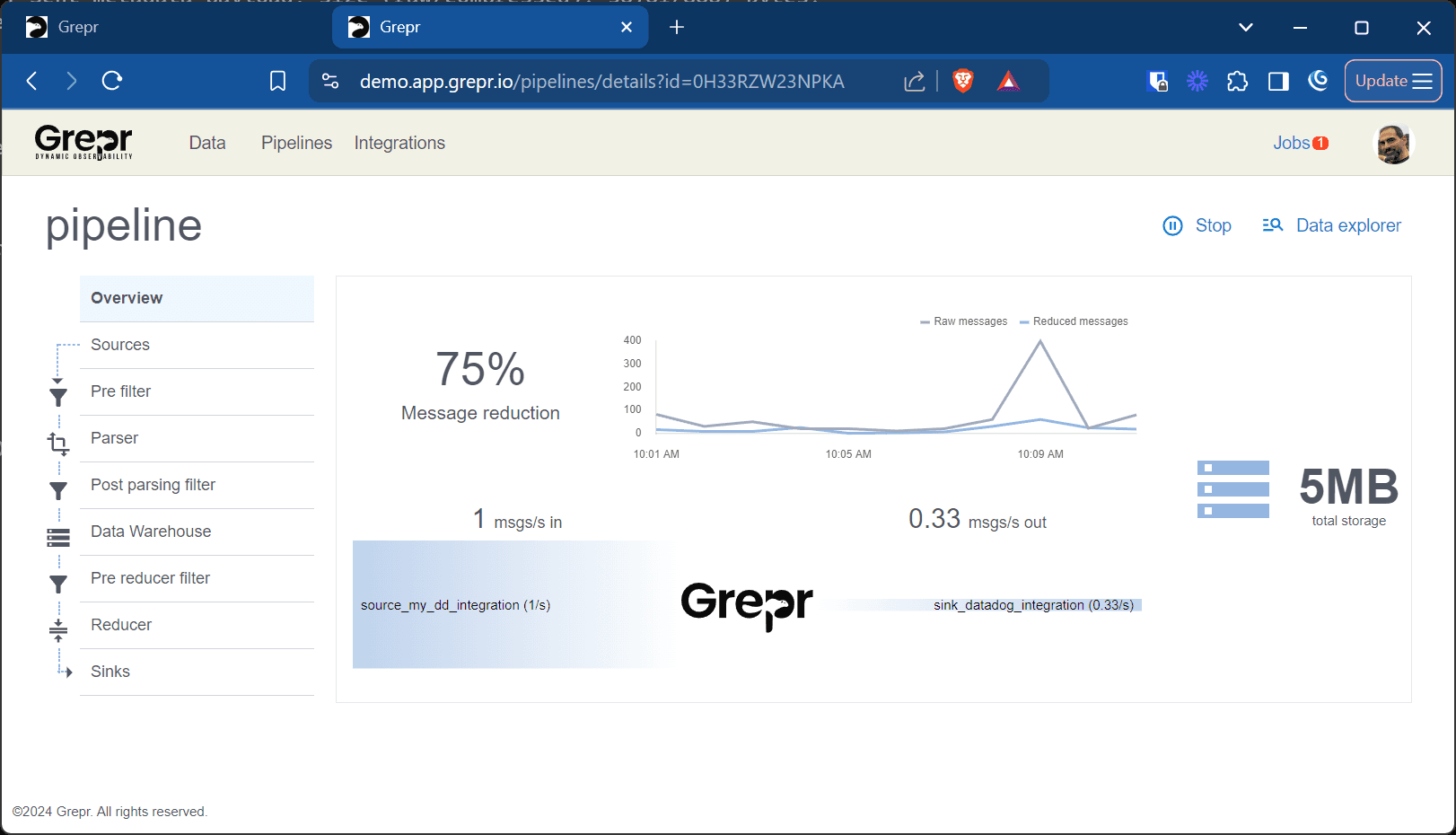Open the Jobs link with notification badge
Screen dimensions: 1456x835
click(x=1300, y=143)
